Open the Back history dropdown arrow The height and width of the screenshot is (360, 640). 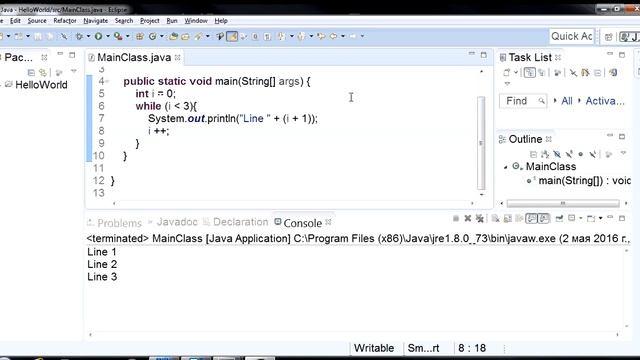click(x=343, y=36)
